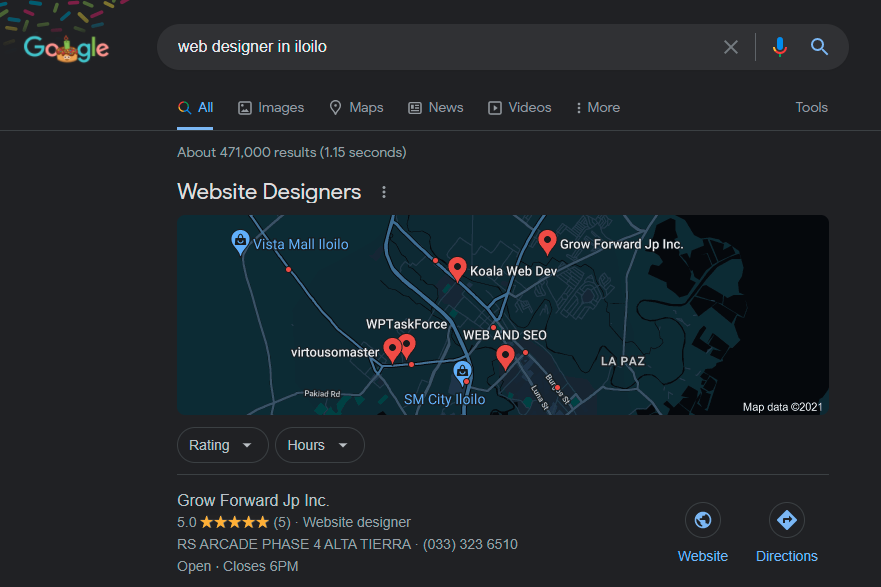The image size is (881, 587).
Task: Click the Open · Closes 6PM hours text
Action: 238,566
